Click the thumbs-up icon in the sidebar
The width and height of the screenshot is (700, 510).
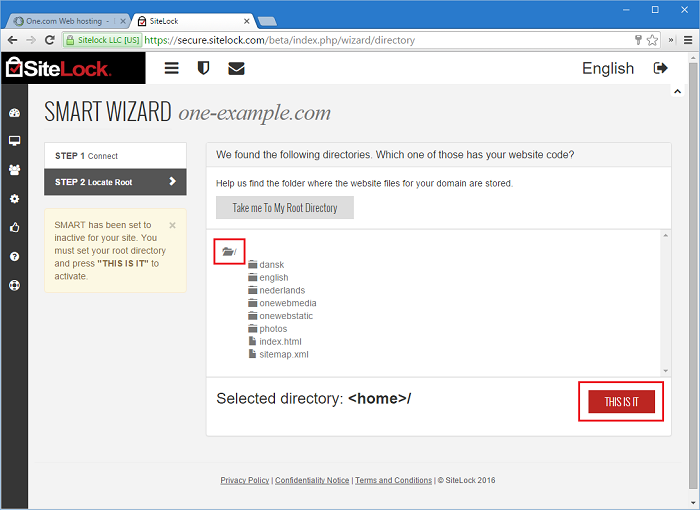point(14,227)
